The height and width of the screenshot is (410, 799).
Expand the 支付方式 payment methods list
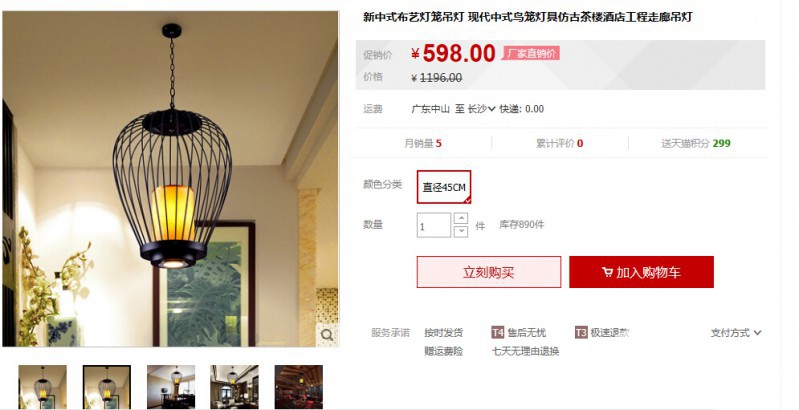736,333
